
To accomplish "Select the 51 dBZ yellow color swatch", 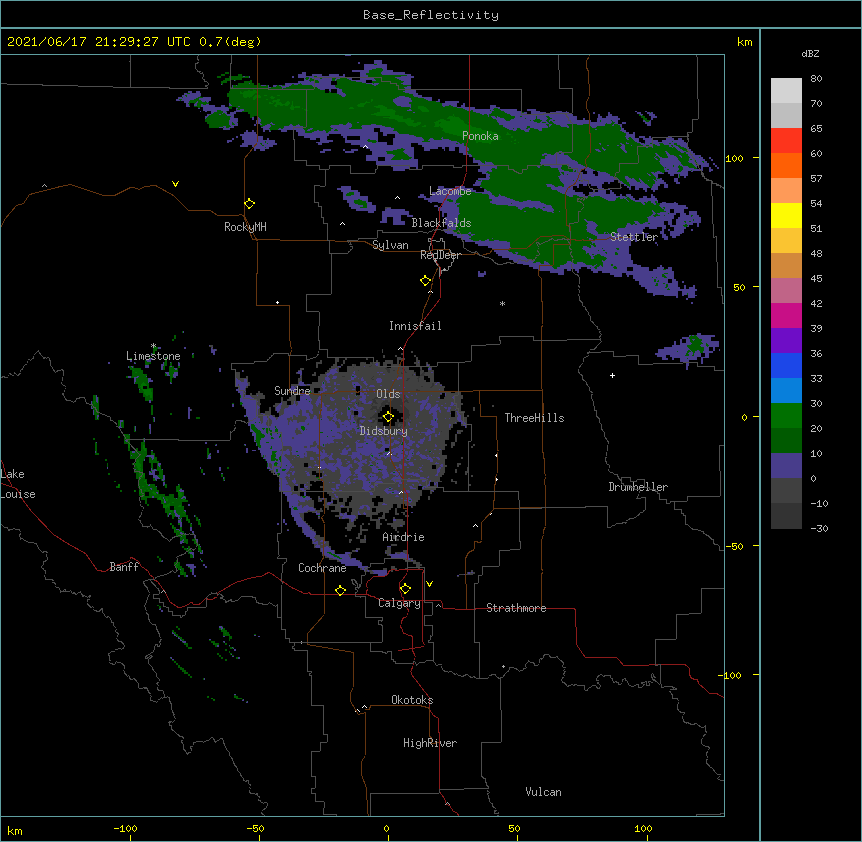I will (786, 215).
